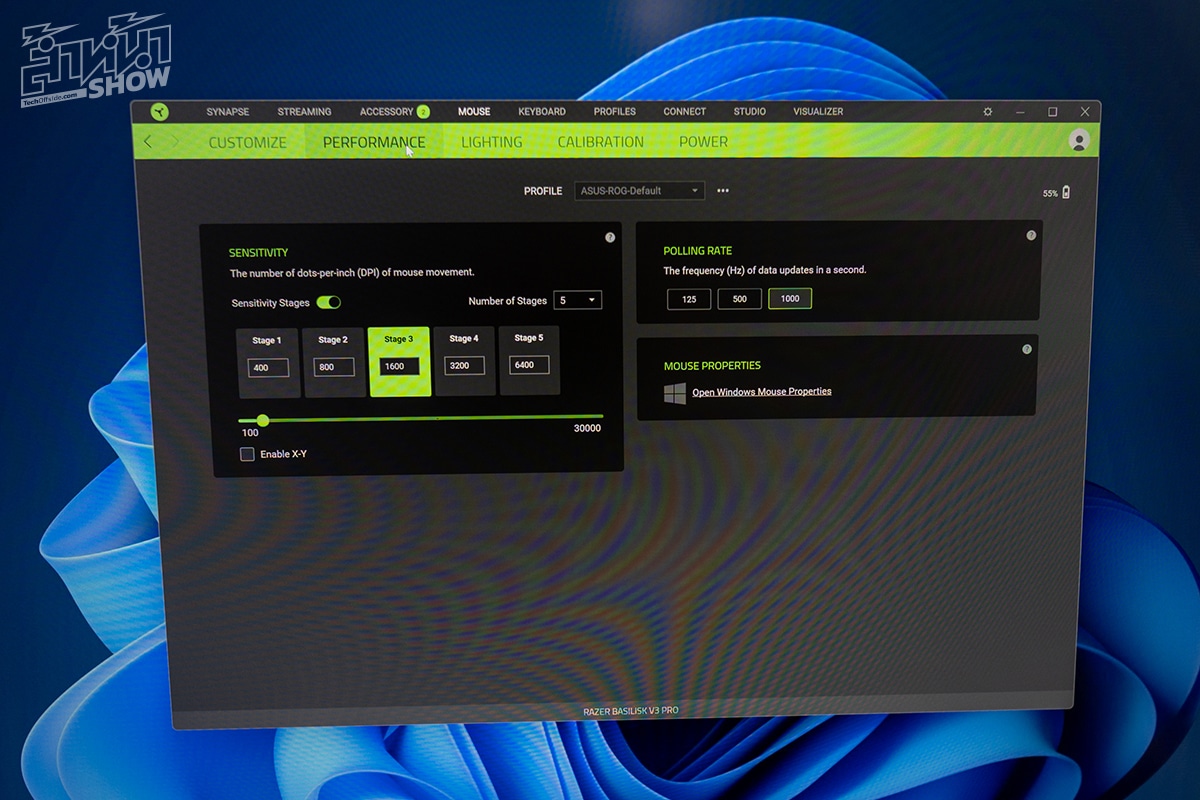The width and height of the screenshot is (1200, 800).
Task: Select Stage 4 DPI card
Action: tap(464, 361)
